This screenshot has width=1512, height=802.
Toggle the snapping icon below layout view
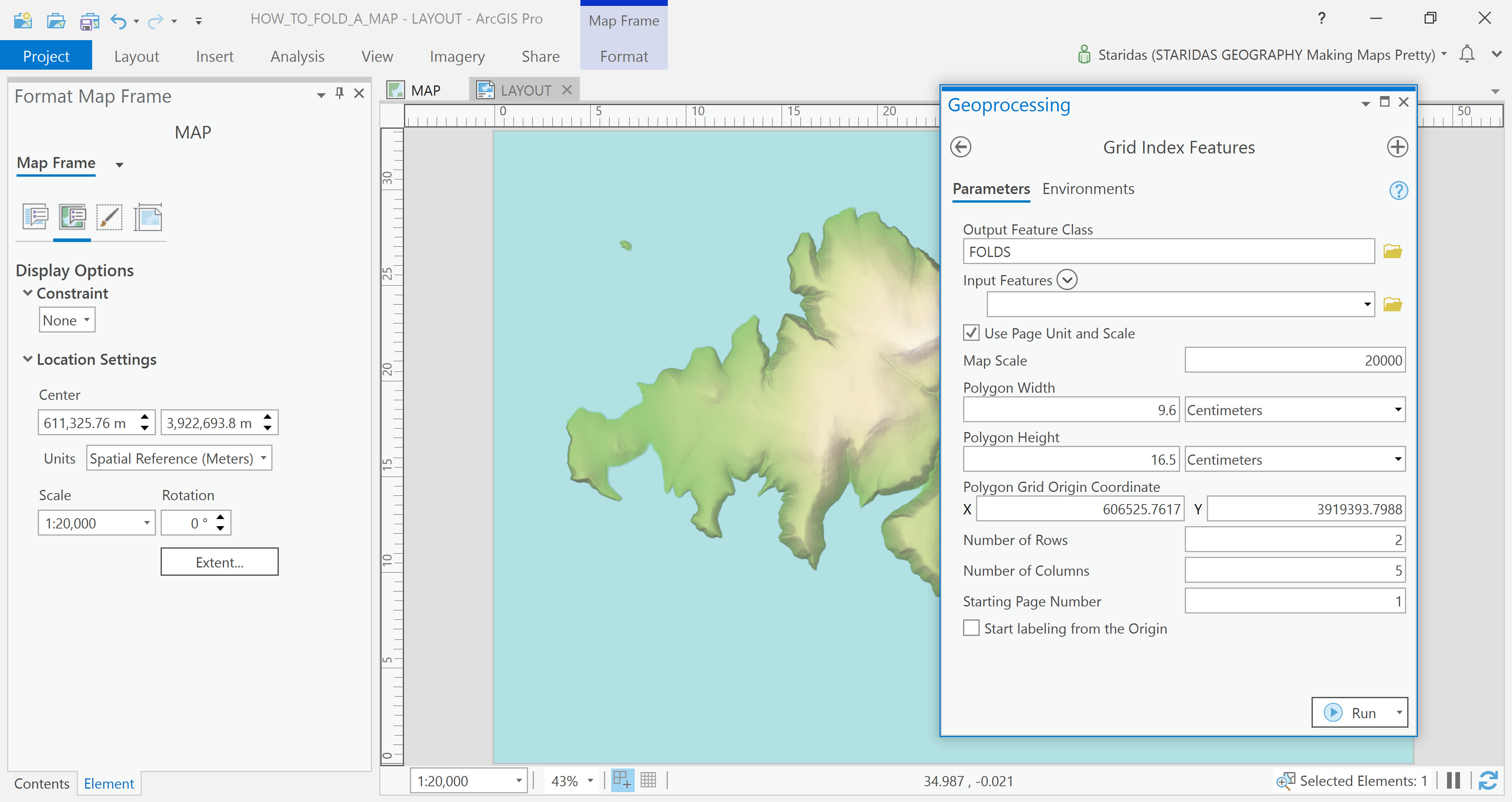pos(622,780)
